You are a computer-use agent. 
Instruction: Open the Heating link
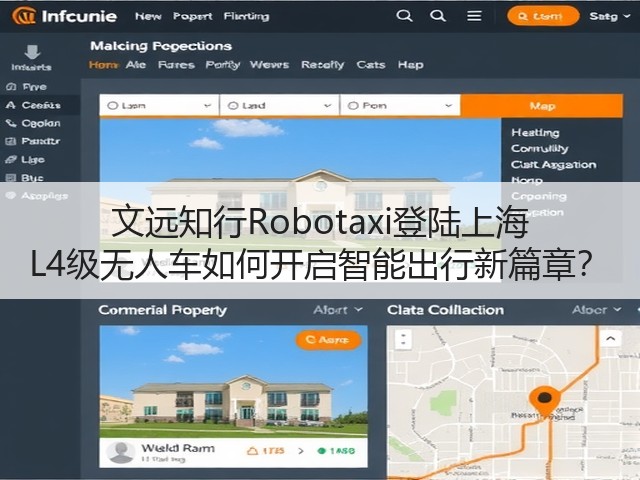(x=535, y=133)
